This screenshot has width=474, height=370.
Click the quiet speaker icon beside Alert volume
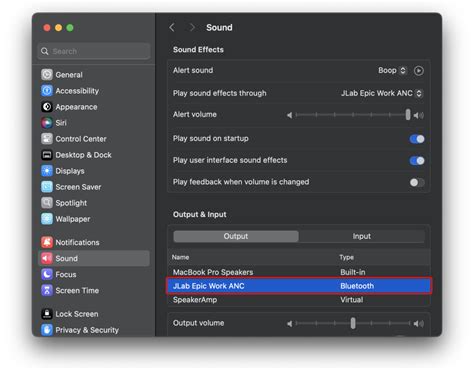289,115
